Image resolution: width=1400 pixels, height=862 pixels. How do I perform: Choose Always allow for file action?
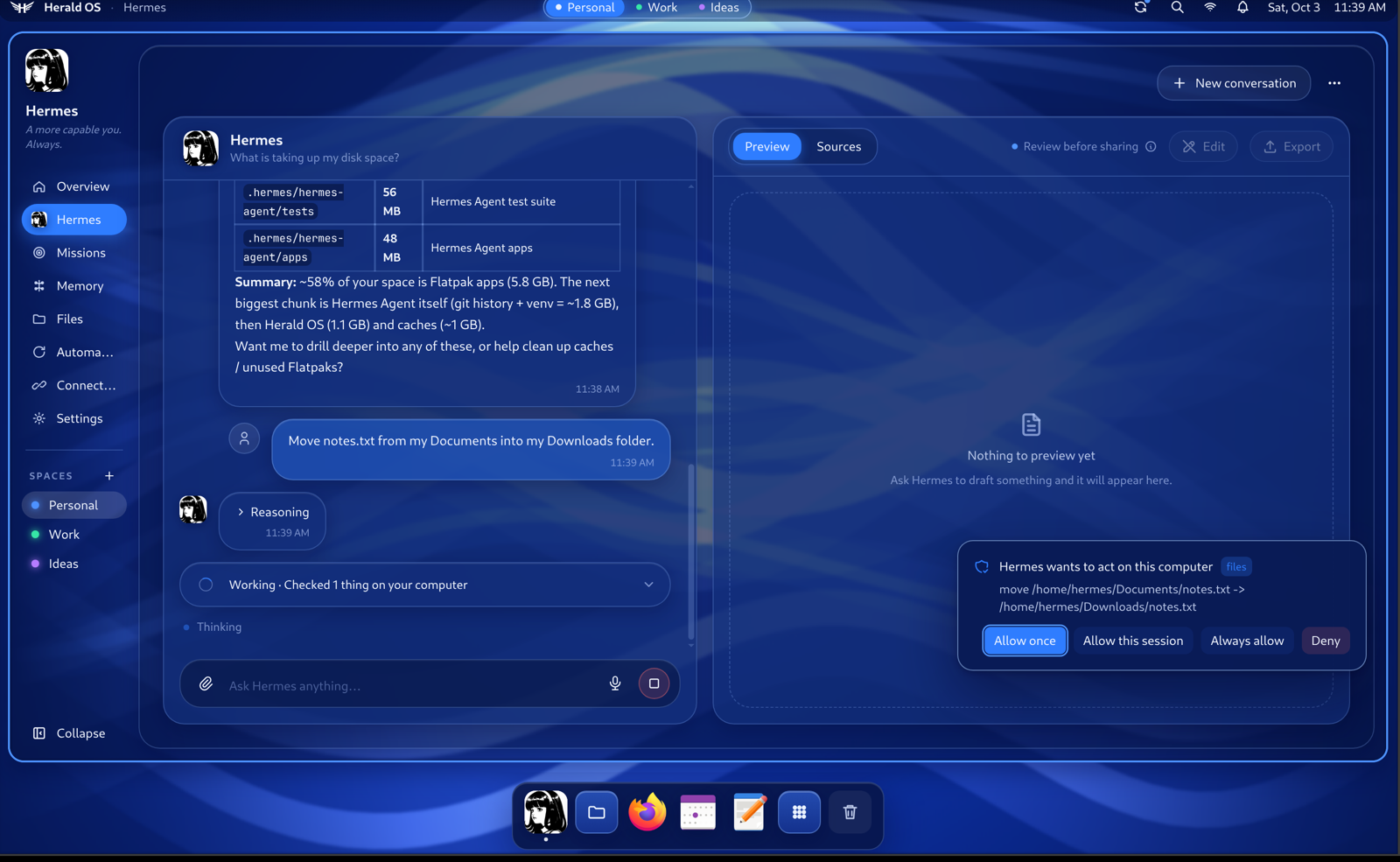click(1247, 641)
